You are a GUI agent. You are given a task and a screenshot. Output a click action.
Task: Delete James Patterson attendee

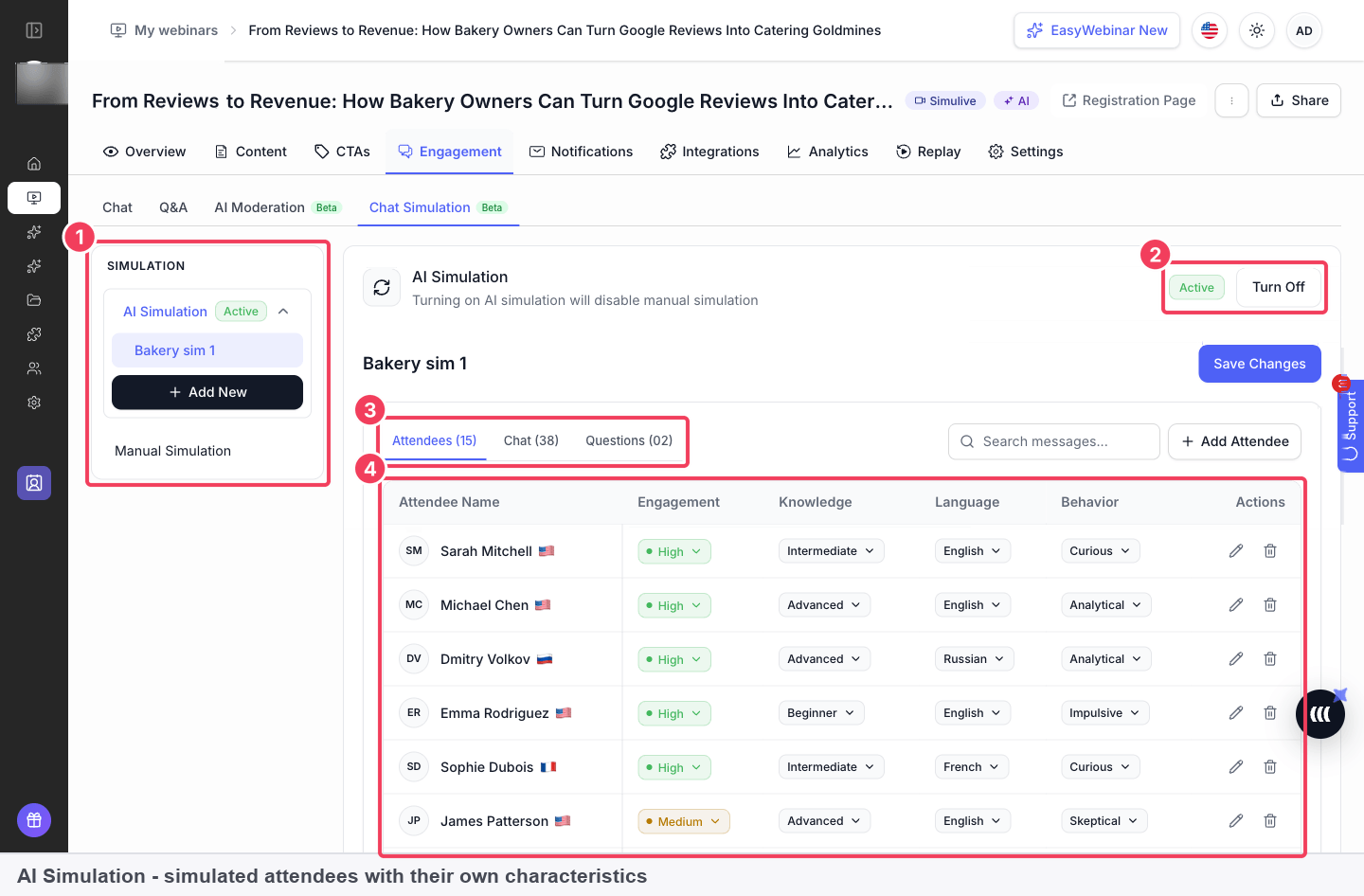1270,821
